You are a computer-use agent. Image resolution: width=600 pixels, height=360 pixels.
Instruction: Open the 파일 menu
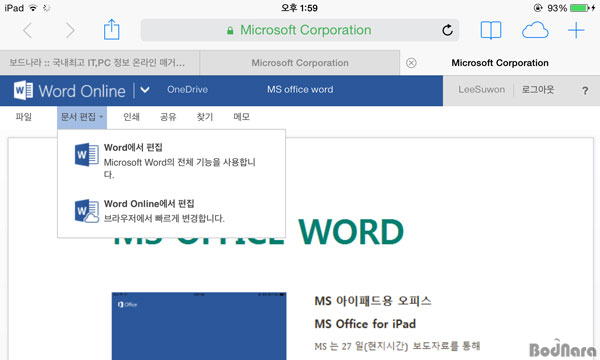point(23,117)
